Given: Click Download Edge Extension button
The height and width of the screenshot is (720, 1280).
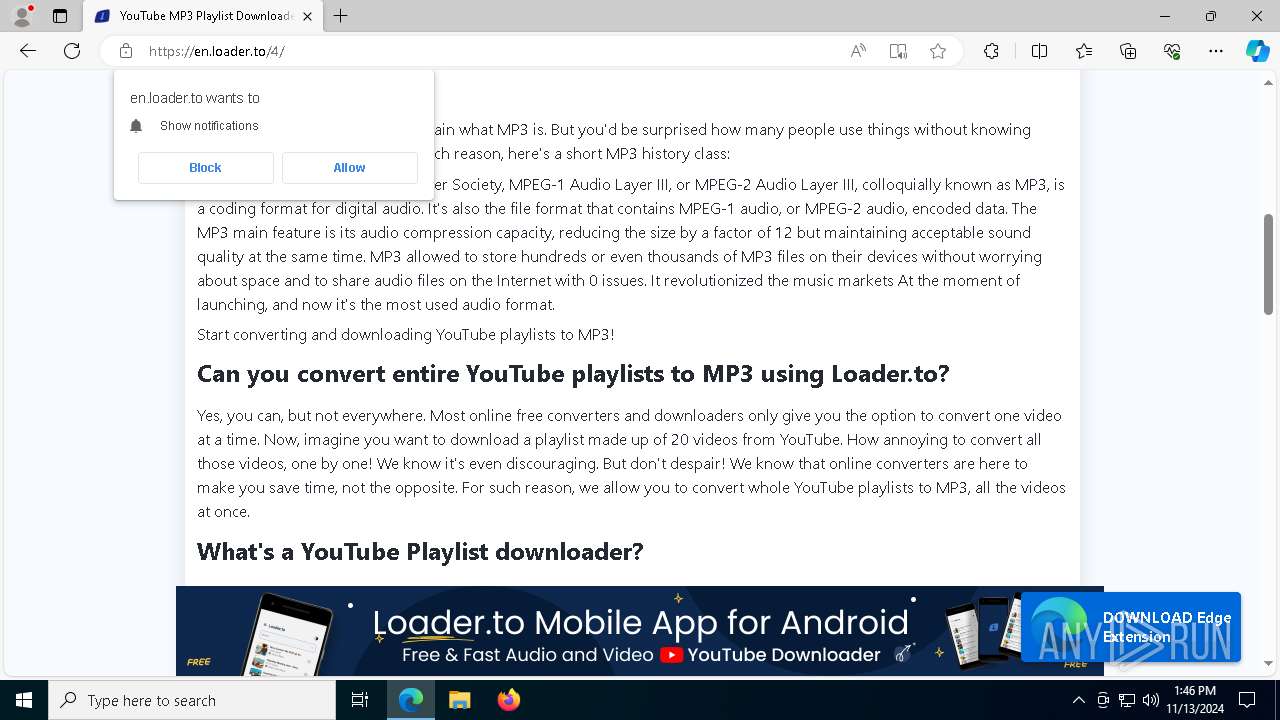Looking at the screenshot, I should coord(1131,627).
